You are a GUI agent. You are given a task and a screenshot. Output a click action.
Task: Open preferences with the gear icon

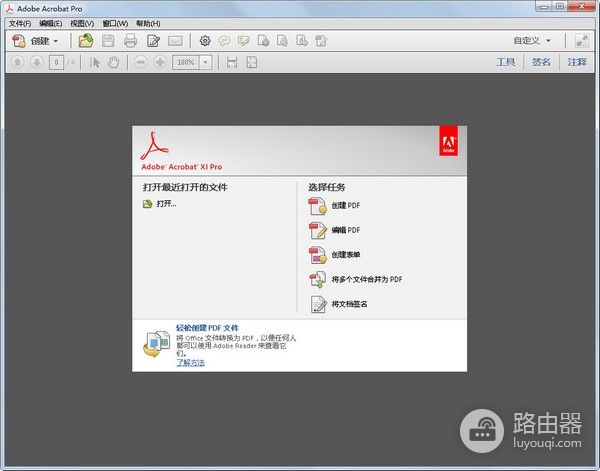coord(205,41)
